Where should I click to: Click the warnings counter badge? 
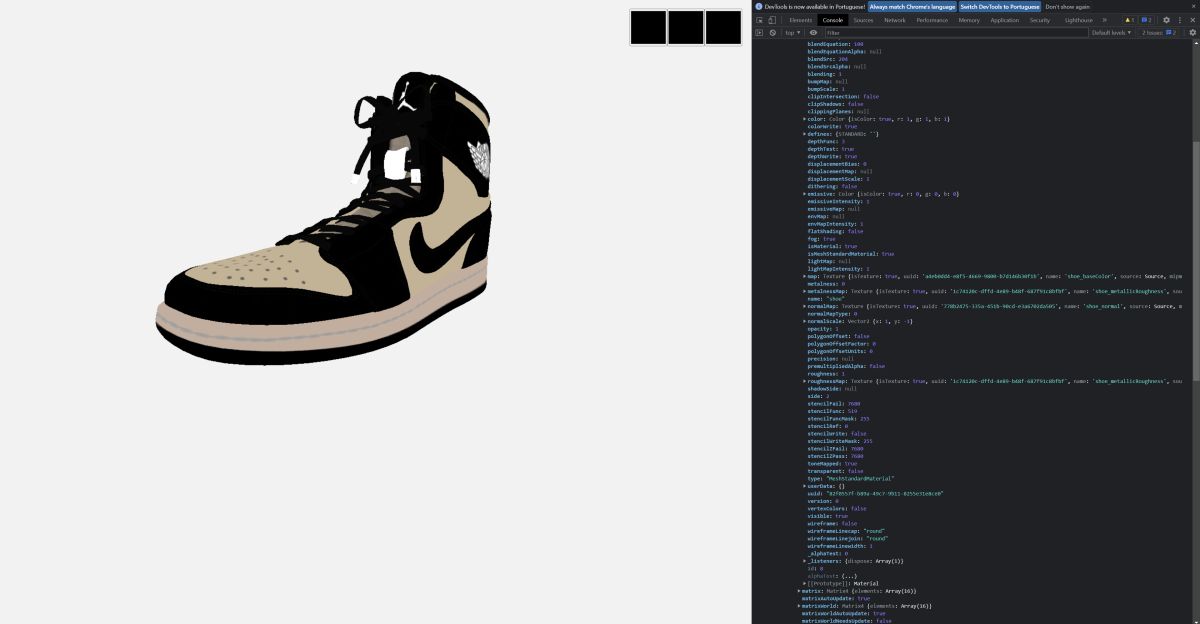click(x=1129, y=20)
